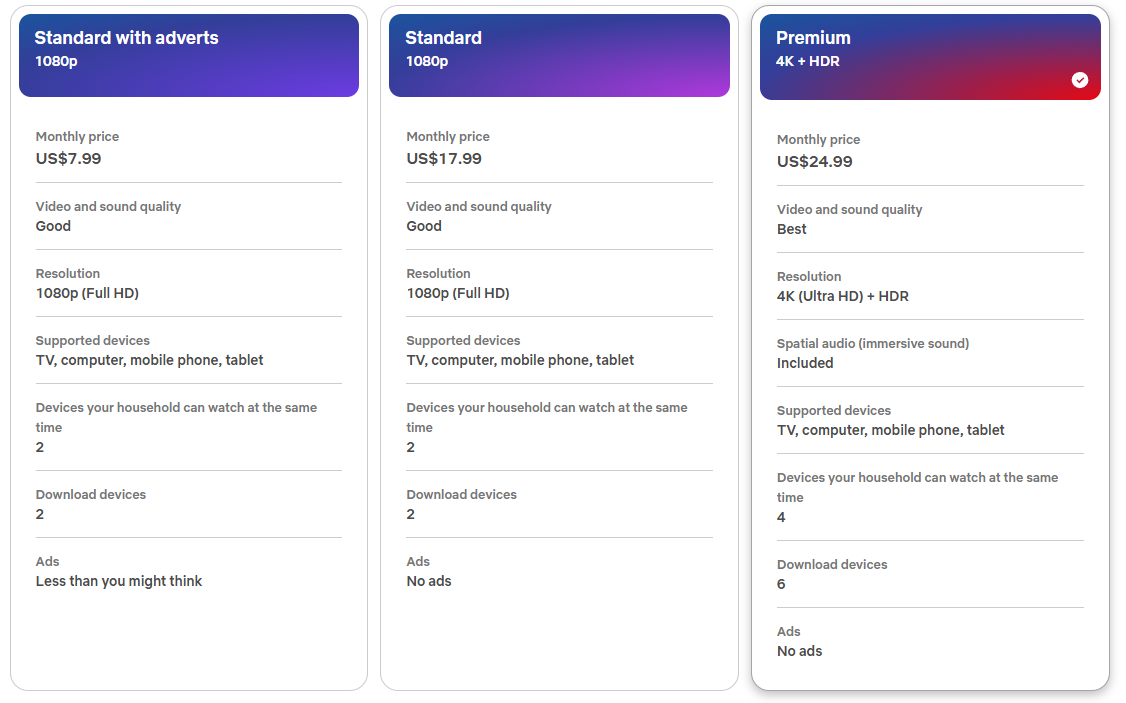This screenshot has height=703, width=1126.
Task: Click "4K (Ultra HD) + HDR" resolution value
Action: coord(843,296)
